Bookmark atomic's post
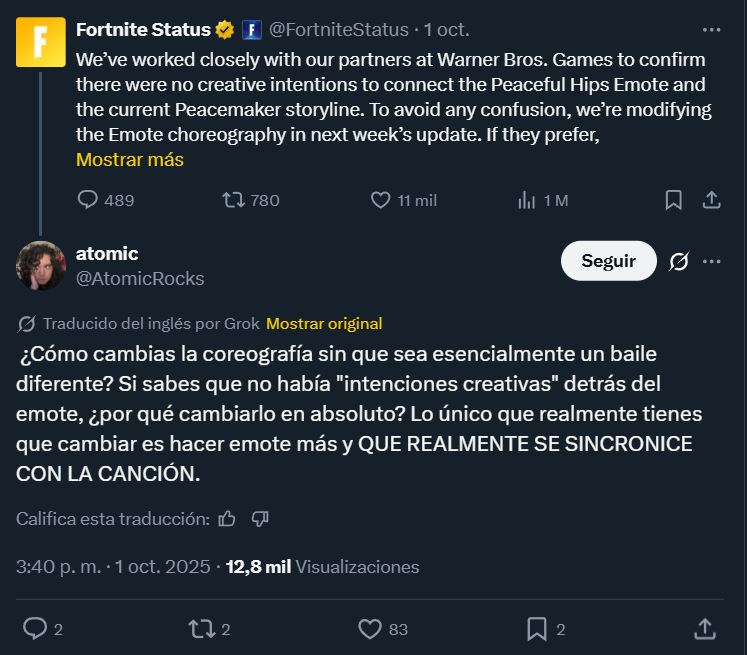This screenshot has height=655, width=747. coord(537,628)
